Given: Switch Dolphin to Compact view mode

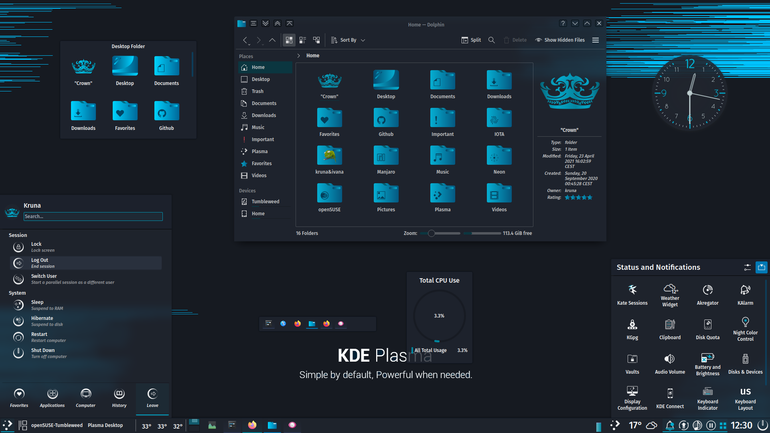Looking at the screenshot, I should tap(302, 40).
